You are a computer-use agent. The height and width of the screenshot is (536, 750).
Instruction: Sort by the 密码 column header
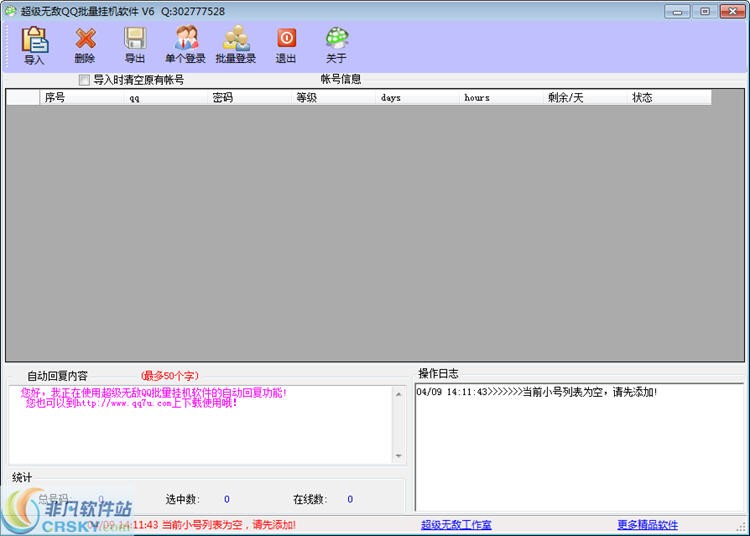click(249, 98)
